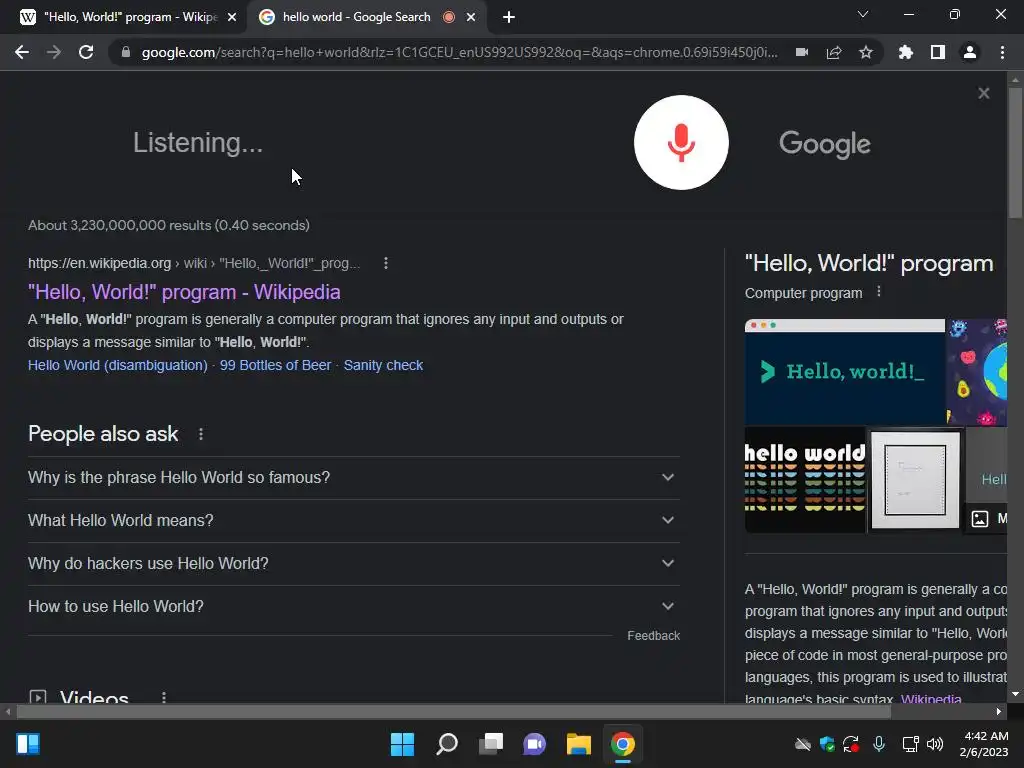The height and width of the screenshot is (768, 1024).
Task: Click the address bar URL
Action: (460, 52)
